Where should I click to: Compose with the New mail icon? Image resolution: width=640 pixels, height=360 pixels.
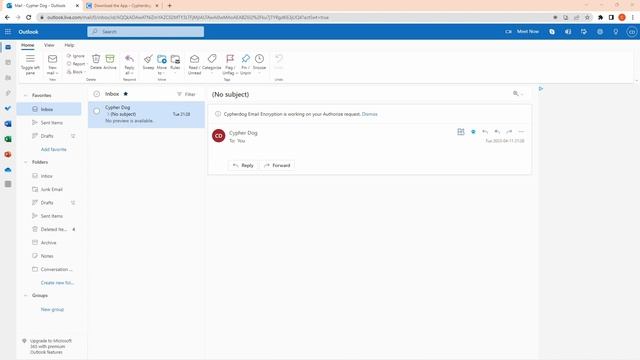tap(52, 59)
